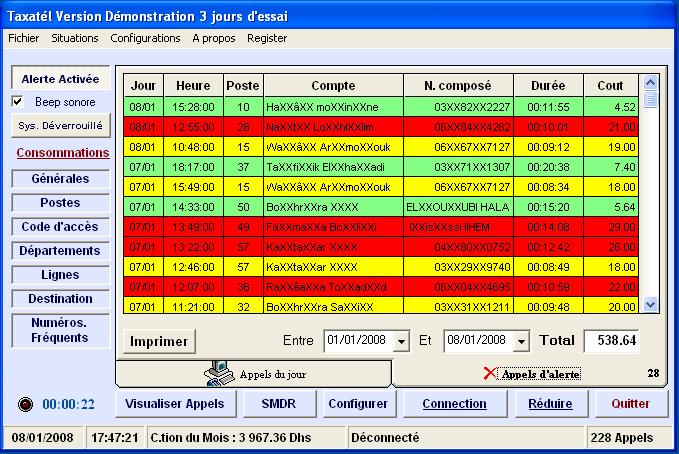The width and height of the screenshot is (679, 454).
Task: Open the Configurations menu
Action: point(145,38)
